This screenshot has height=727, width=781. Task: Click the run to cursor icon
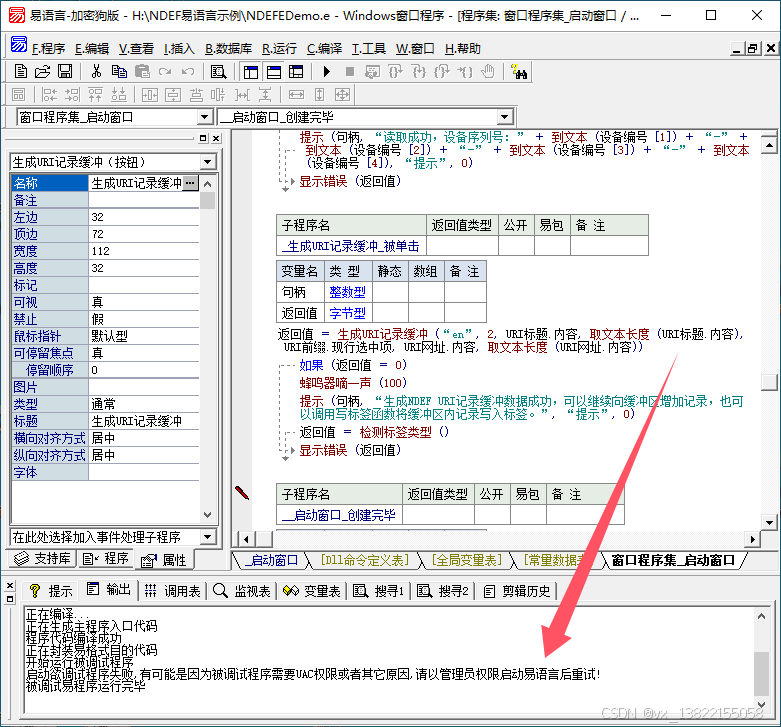[465, 72]
